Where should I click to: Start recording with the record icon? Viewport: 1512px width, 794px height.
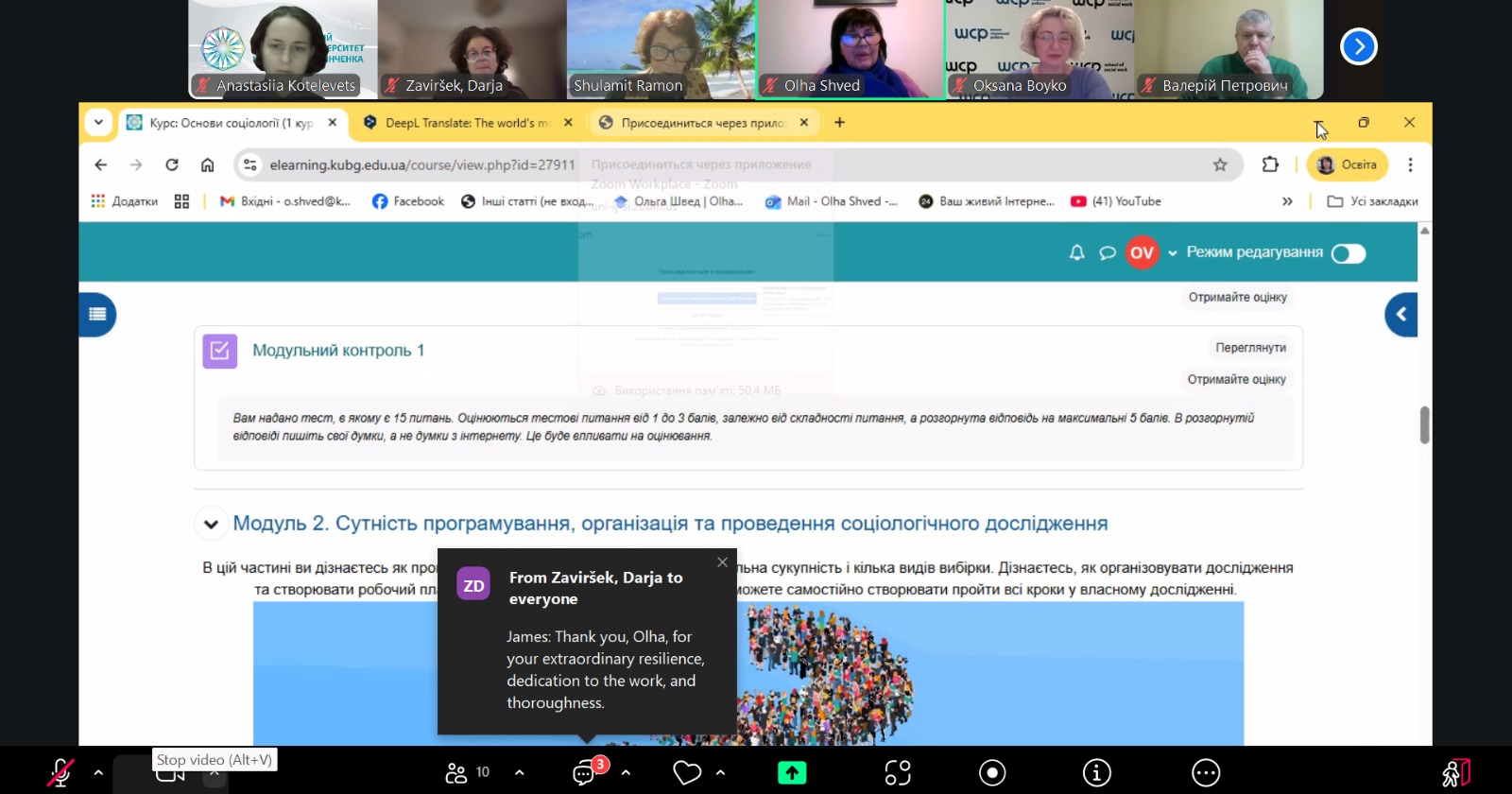(x=991, y=772)
